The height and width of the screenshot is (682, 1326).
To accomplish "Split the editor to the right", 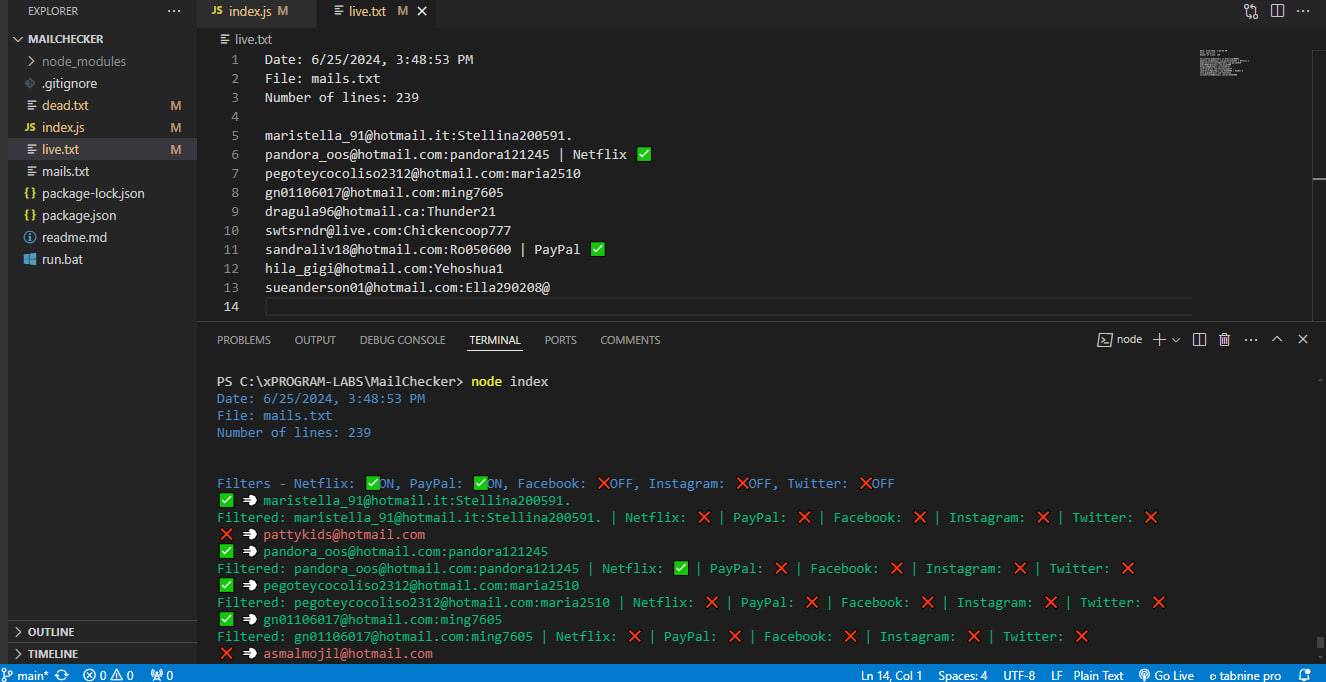I will [1277, 11].
